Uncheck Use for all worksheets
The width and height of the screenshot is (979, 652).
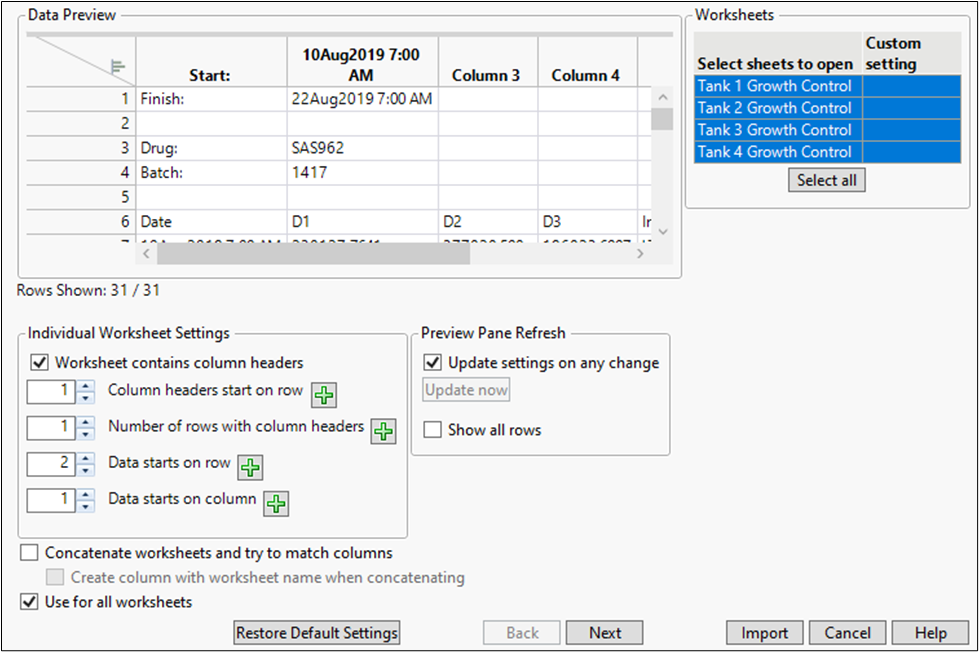pyautogui.click(x=29, y=602)
